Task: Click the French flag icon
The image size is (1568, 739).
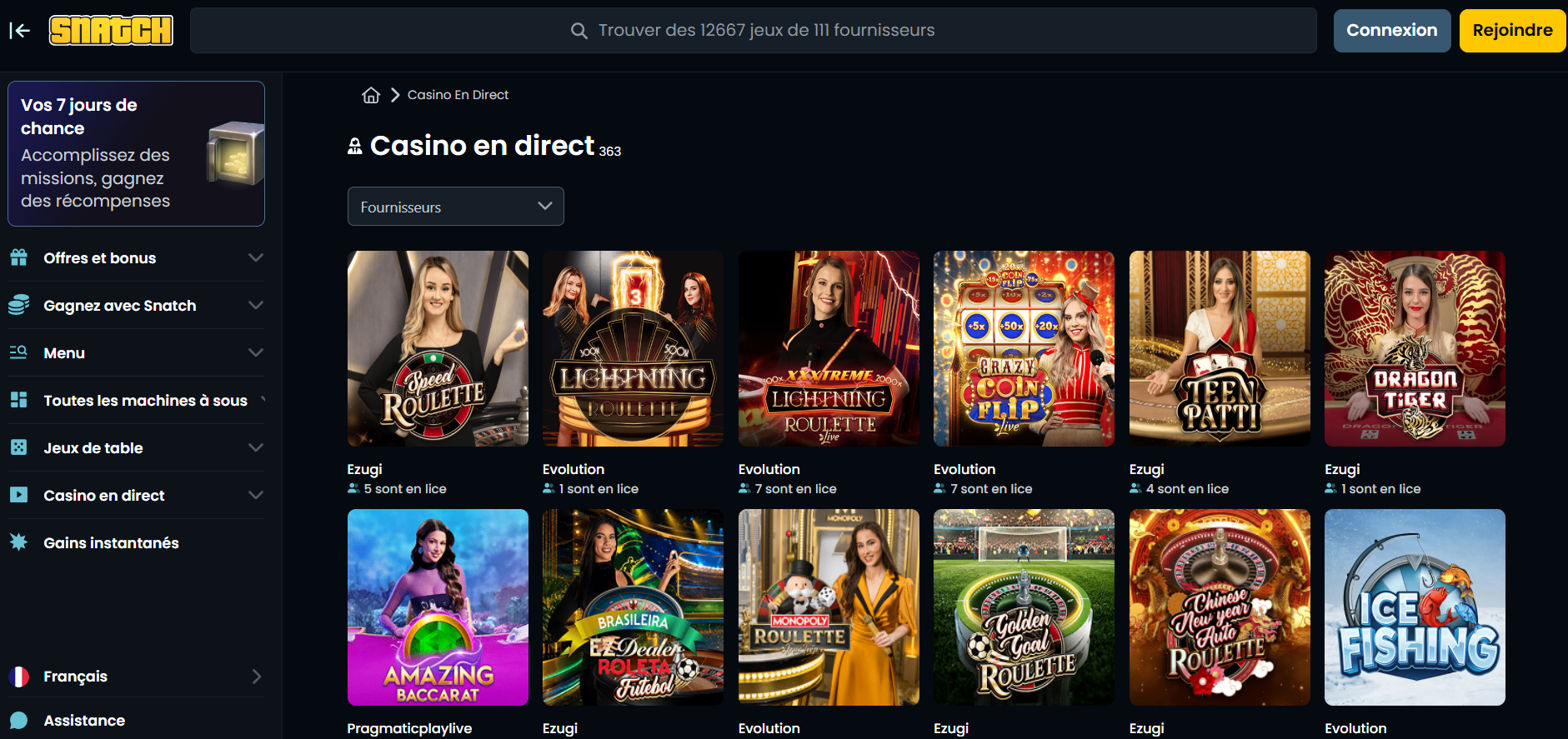Action: point(19,677)
